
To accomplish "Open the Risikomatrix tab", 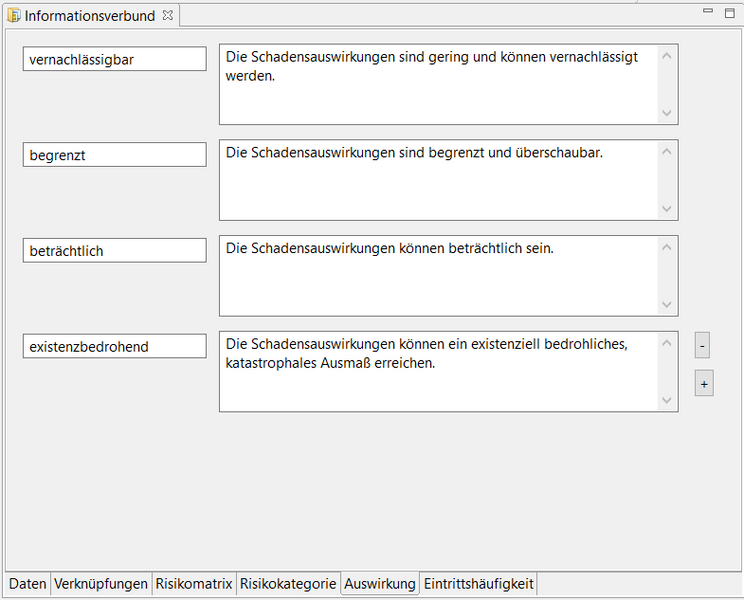I will (x=194, y=583).
